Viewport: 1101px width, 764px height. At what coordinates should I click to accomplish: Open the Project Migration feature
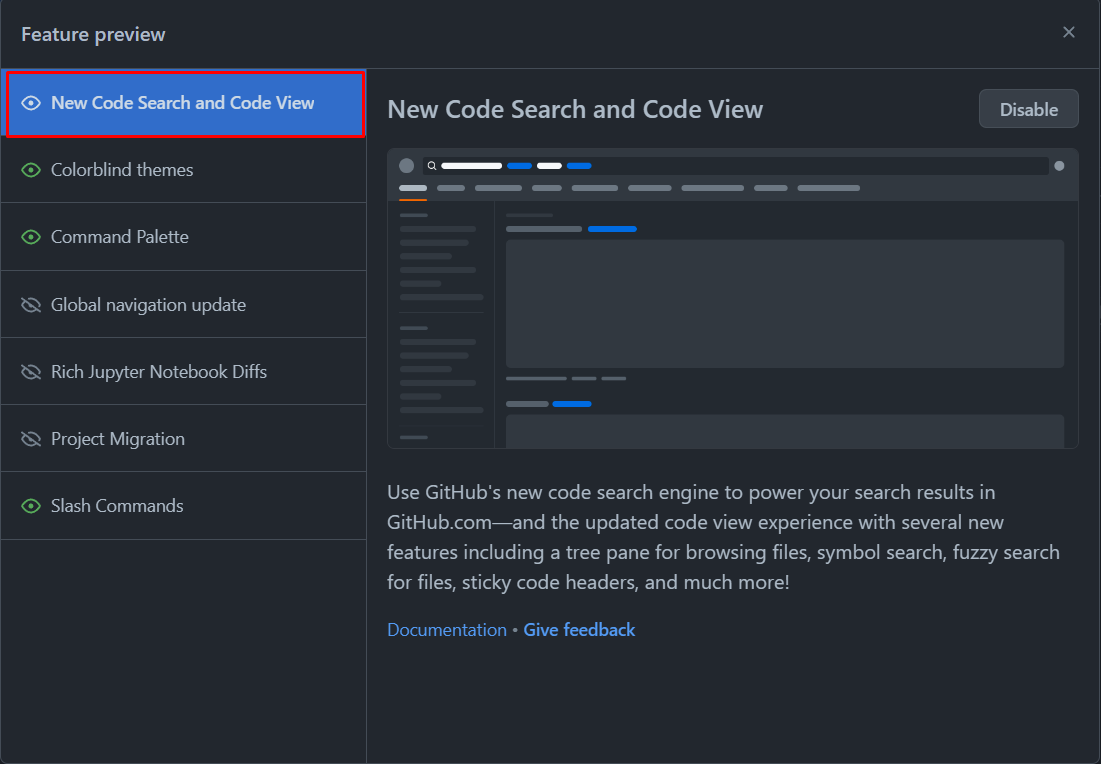click(x=183, y=439)
